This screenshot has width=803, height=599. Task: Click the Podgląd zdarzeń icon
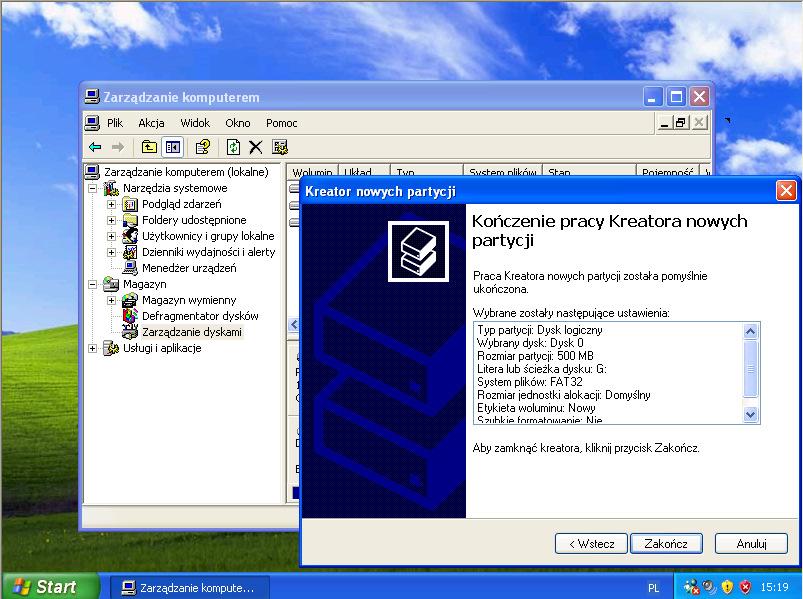point(130,205)
